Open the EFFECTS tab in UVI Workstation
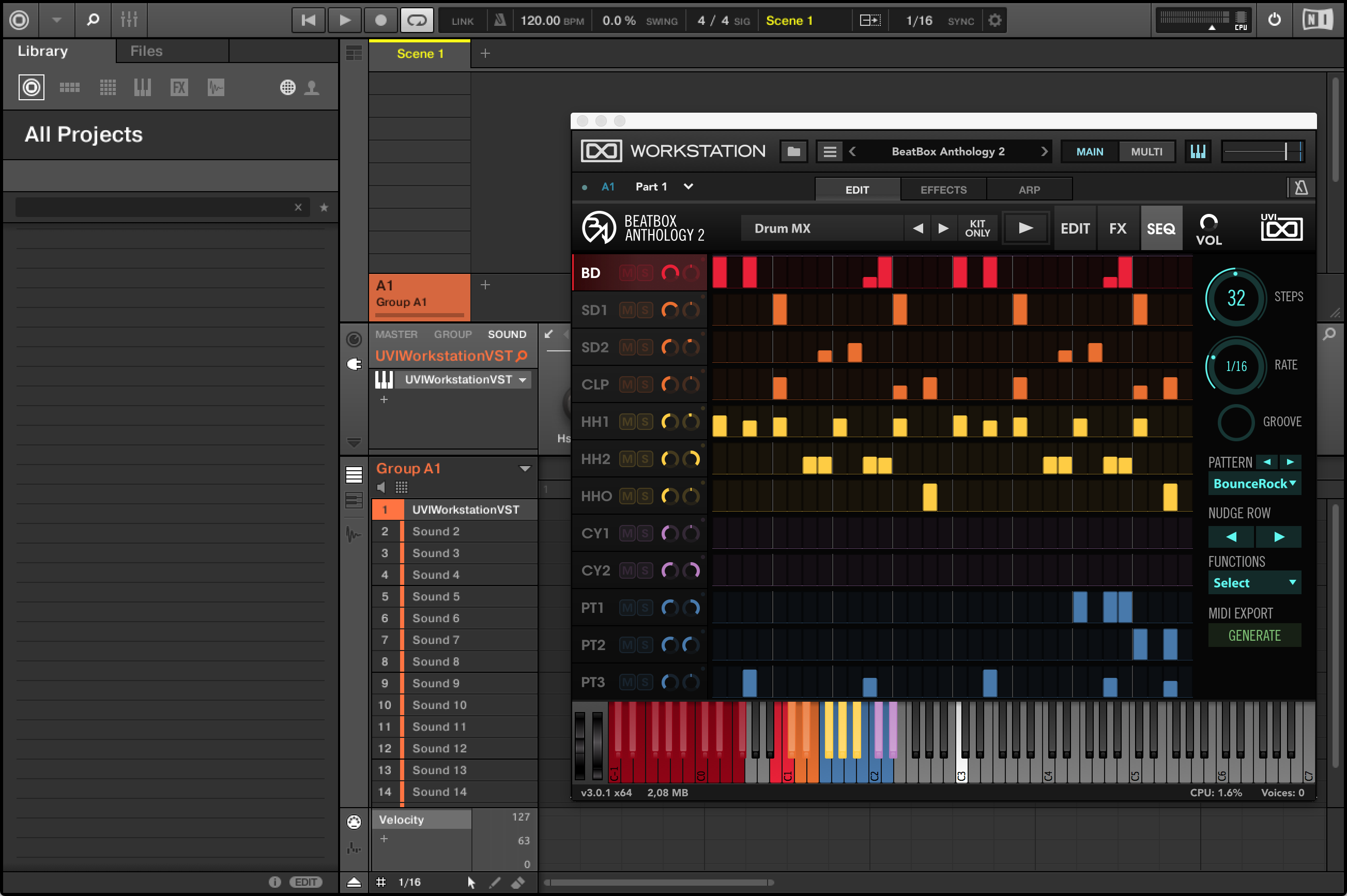Screen dimensions: 1347x896 tap(943, 190)
